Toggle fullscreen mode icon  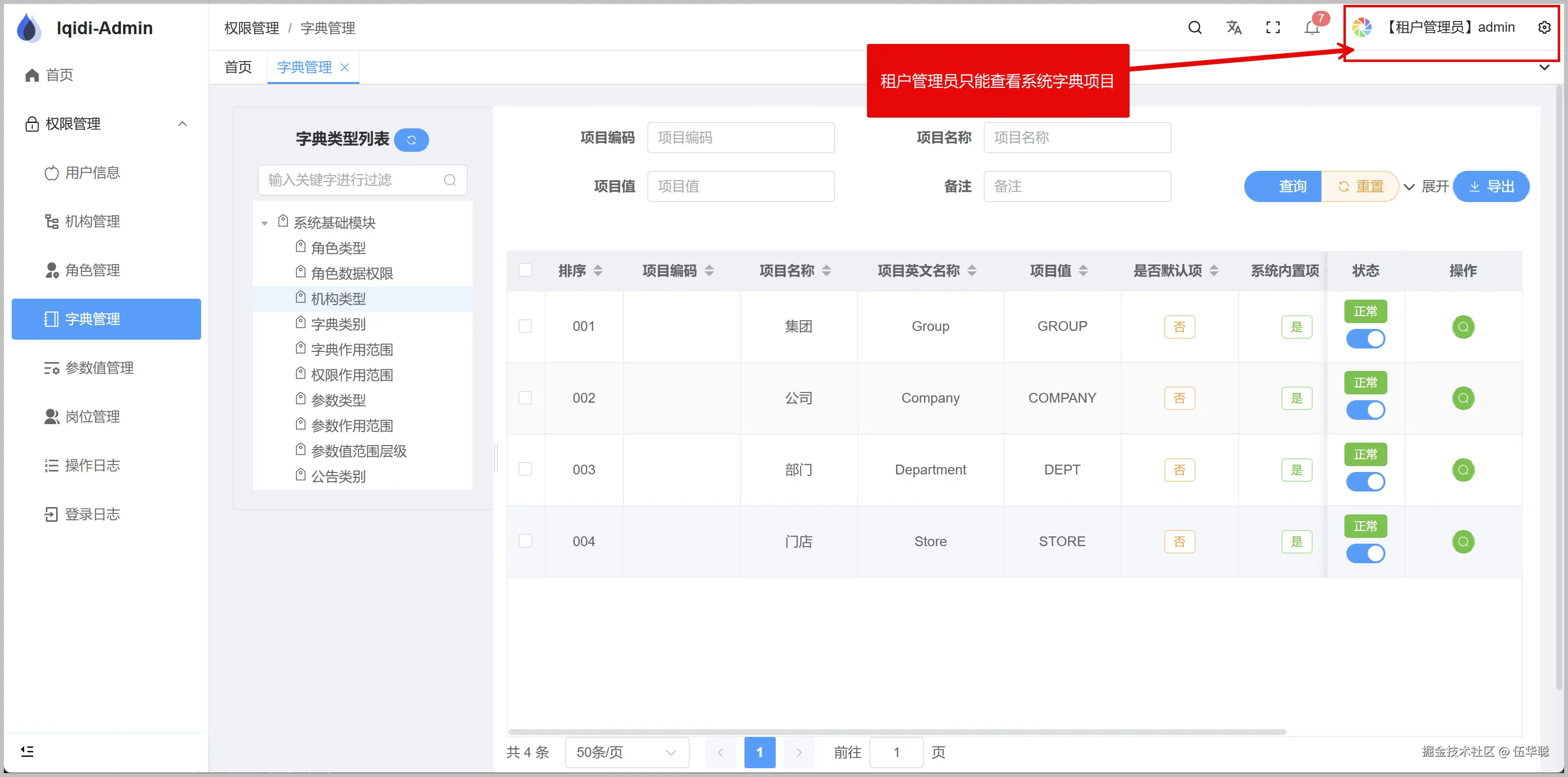pos(1273,27)
